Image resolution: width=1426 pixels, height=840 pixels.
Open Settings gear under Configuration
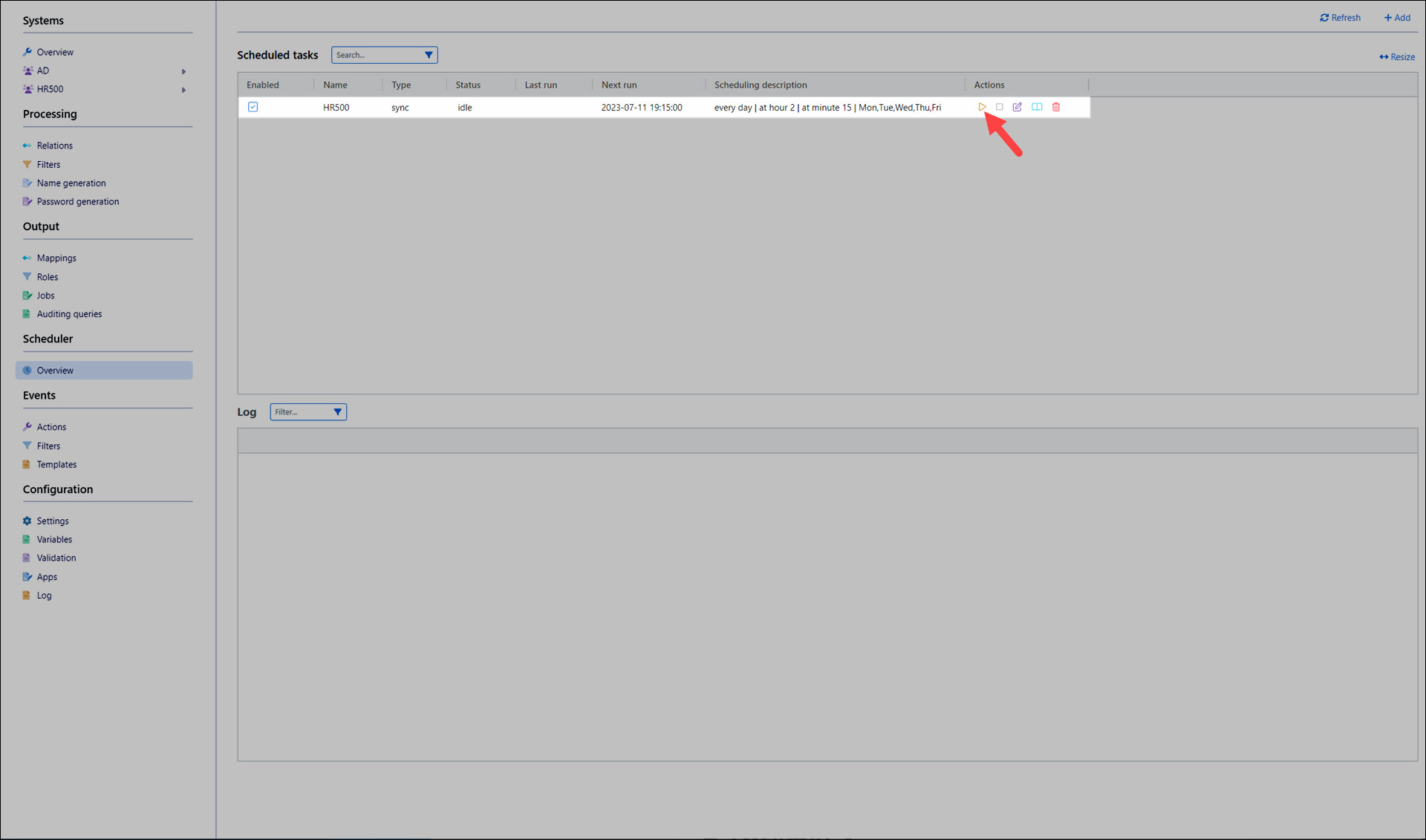(x=27, y=521)
